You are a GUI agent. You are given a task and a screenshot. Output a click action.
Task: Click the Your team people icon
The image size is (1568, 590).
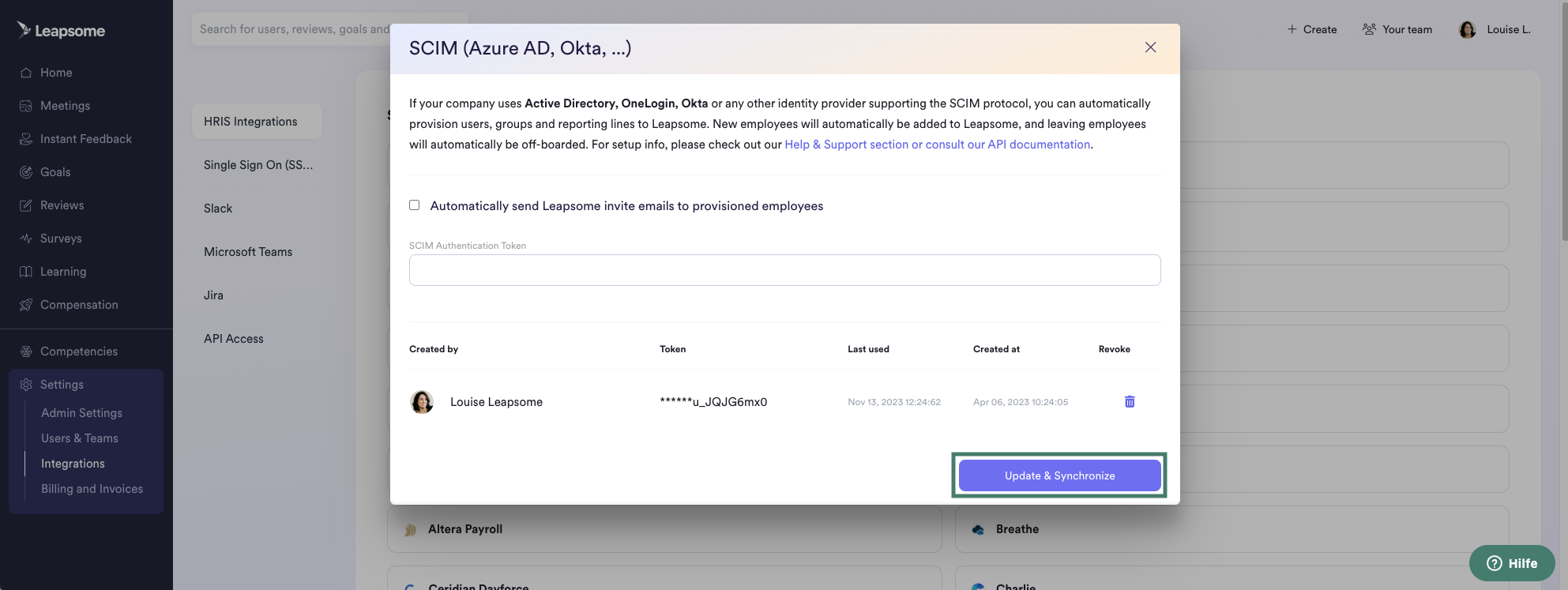point(1370,29)
